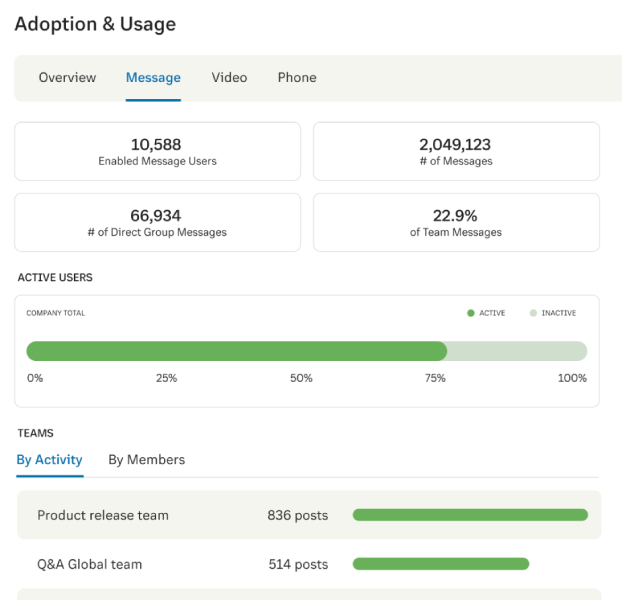Click the # of Messages card
622x600 pixels.
[x=456, y=151]
